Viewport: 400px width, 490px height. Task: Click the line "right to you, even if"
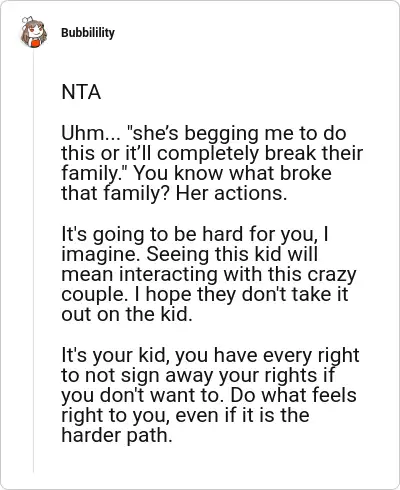pyautogui.click(x=185, y=416)
